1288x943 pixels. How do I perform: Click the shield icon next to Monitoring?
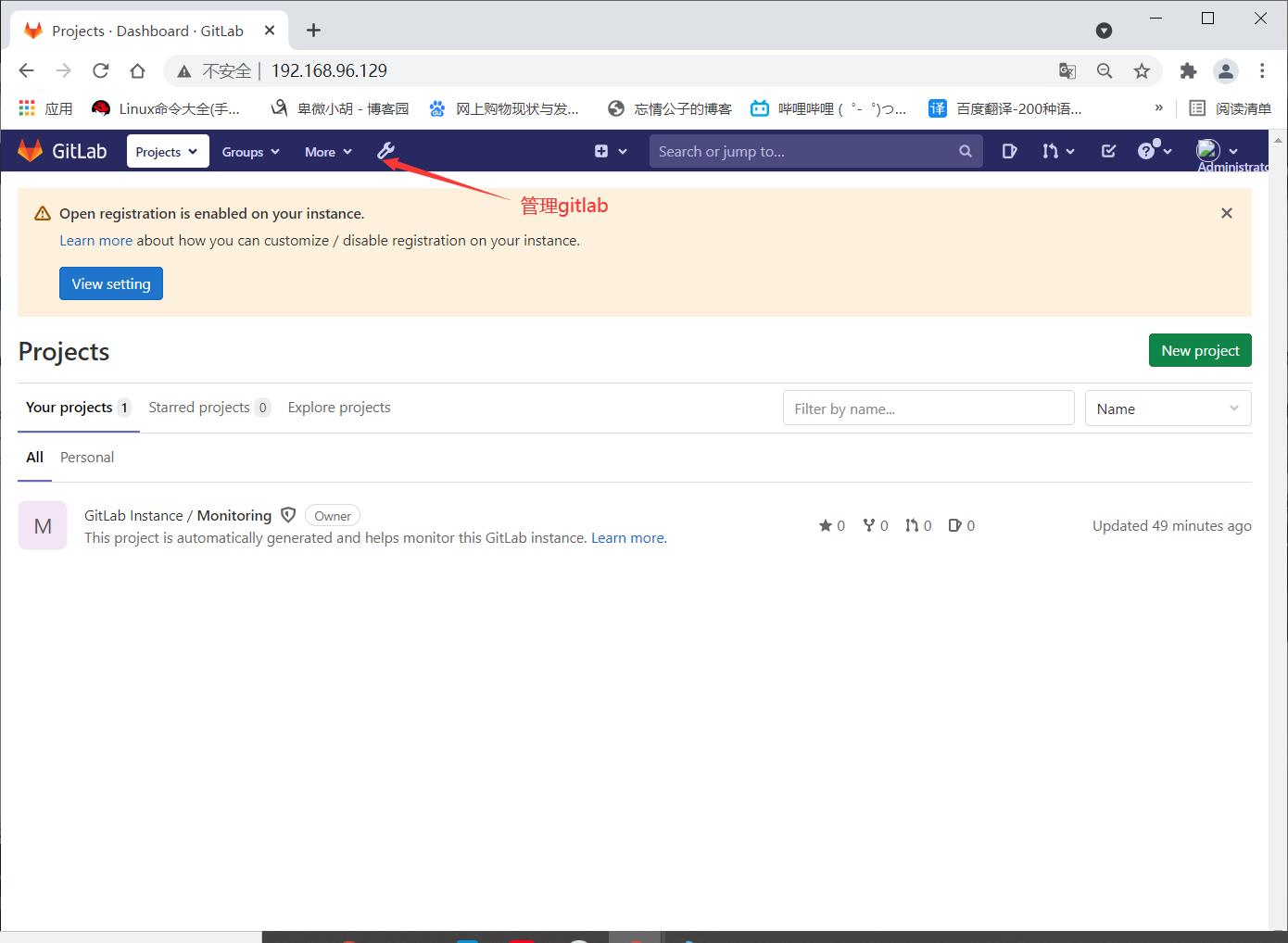[x=288, y=515]
